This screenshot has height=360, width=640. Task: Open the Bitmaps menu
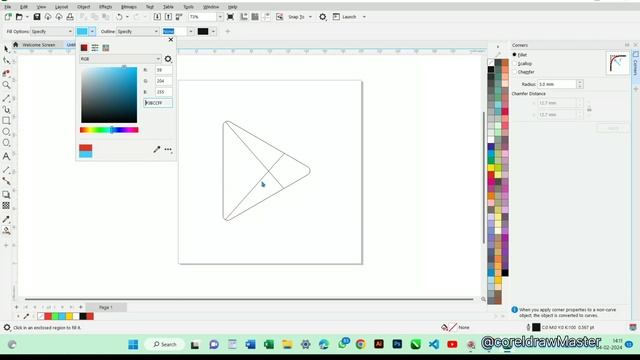point(129,7)
